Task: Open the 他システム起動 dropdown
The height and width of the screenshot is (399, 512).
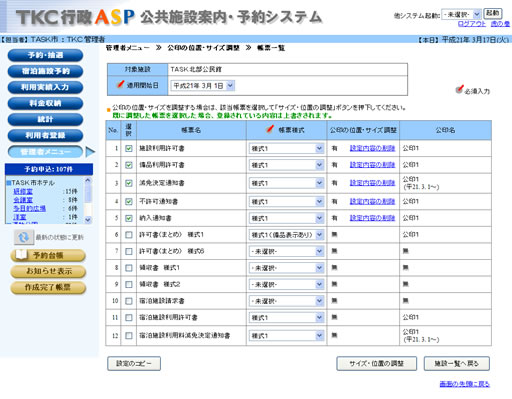Action: click(x=461, y=15)
